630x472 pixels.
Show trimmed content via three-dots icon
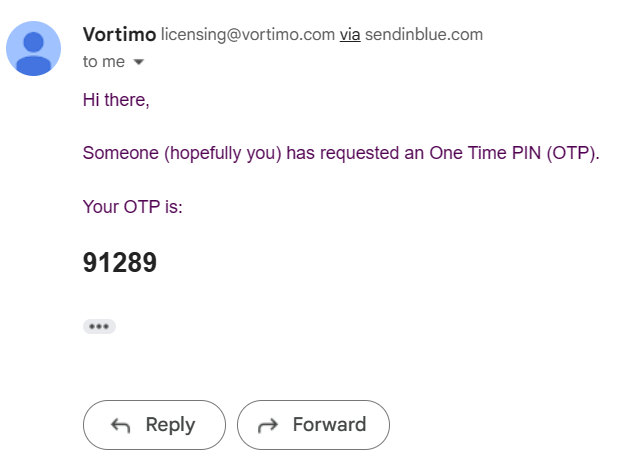[x=99, y=326]
